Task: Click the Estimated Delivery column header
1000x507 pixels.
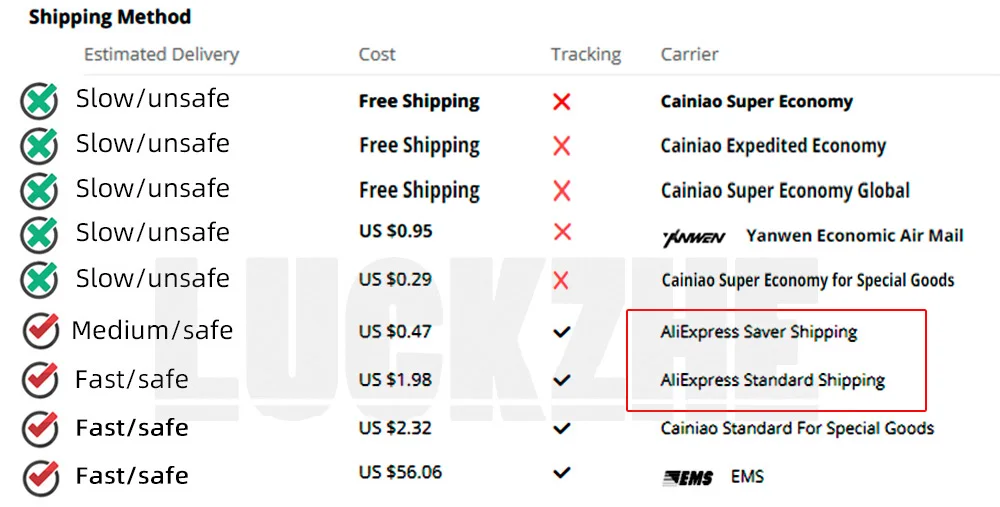Action: click(161, 55)
